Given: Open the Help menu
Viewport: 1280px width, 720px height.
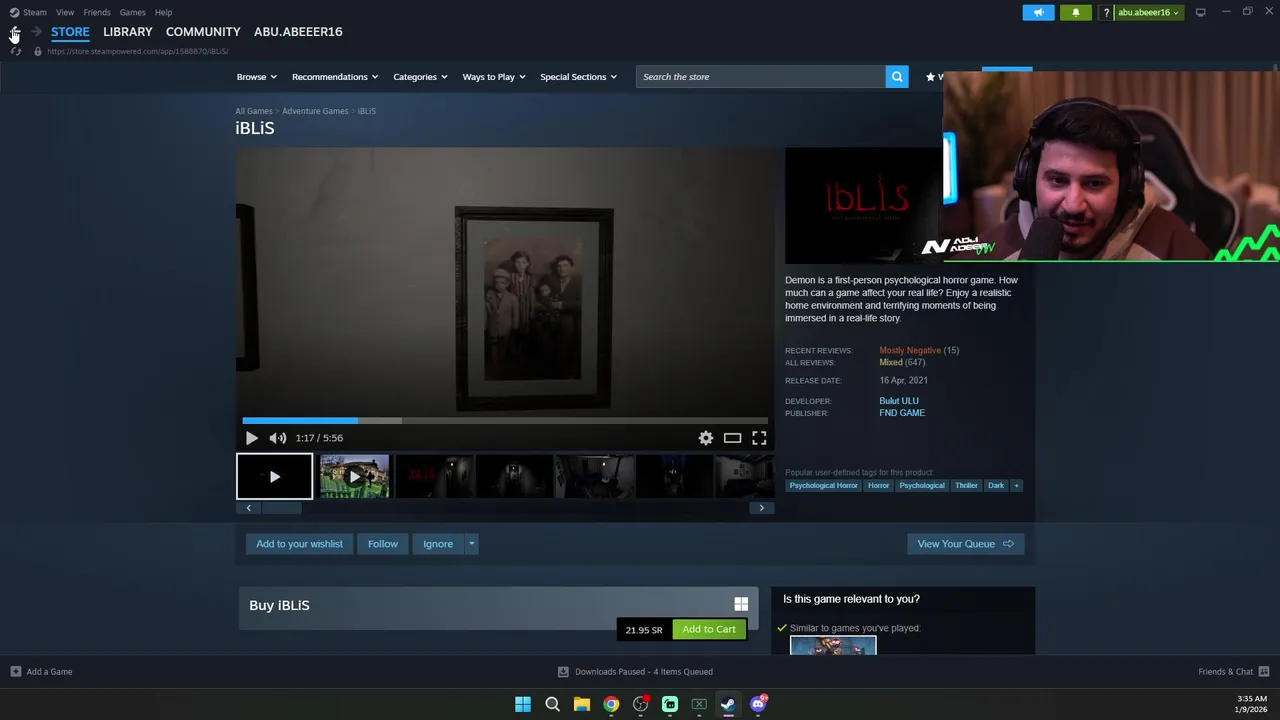Looking at the screenshot, I should (x=163, y=12).
